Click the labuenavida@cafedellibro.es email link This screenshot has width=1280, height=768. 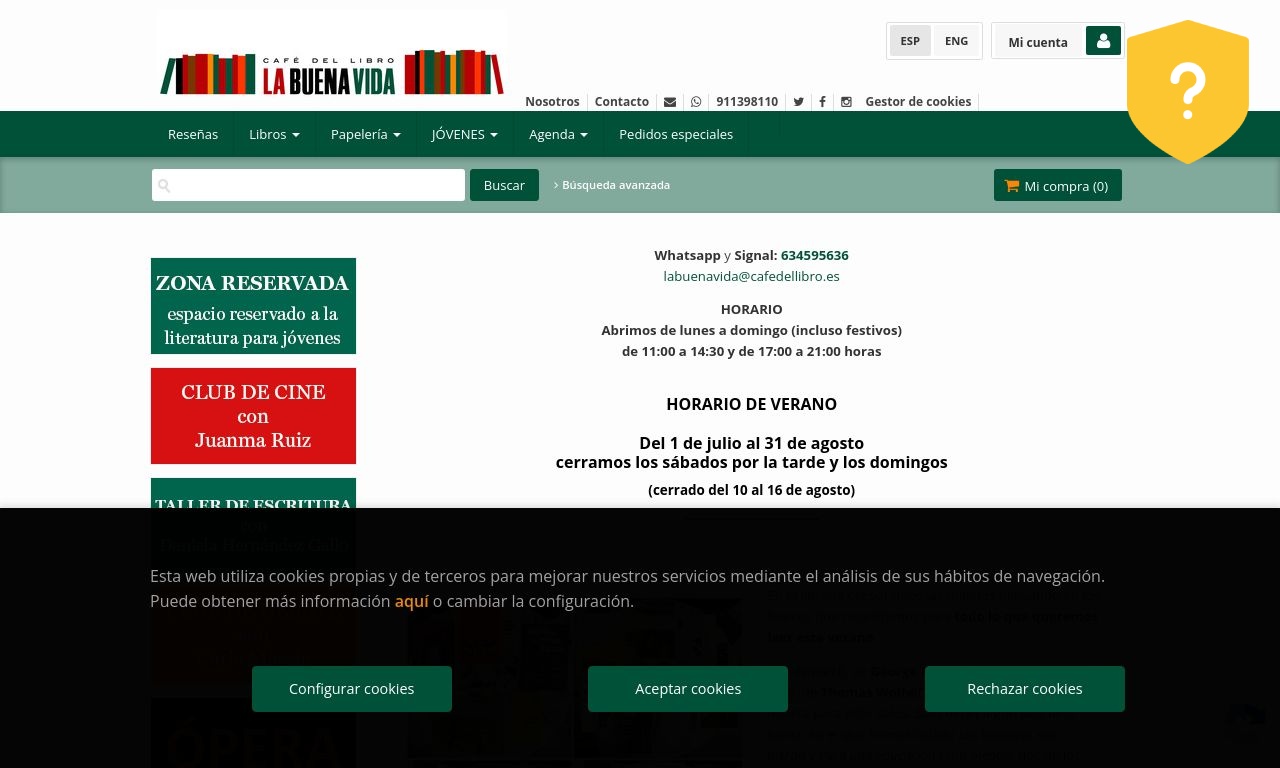[752, 276]
